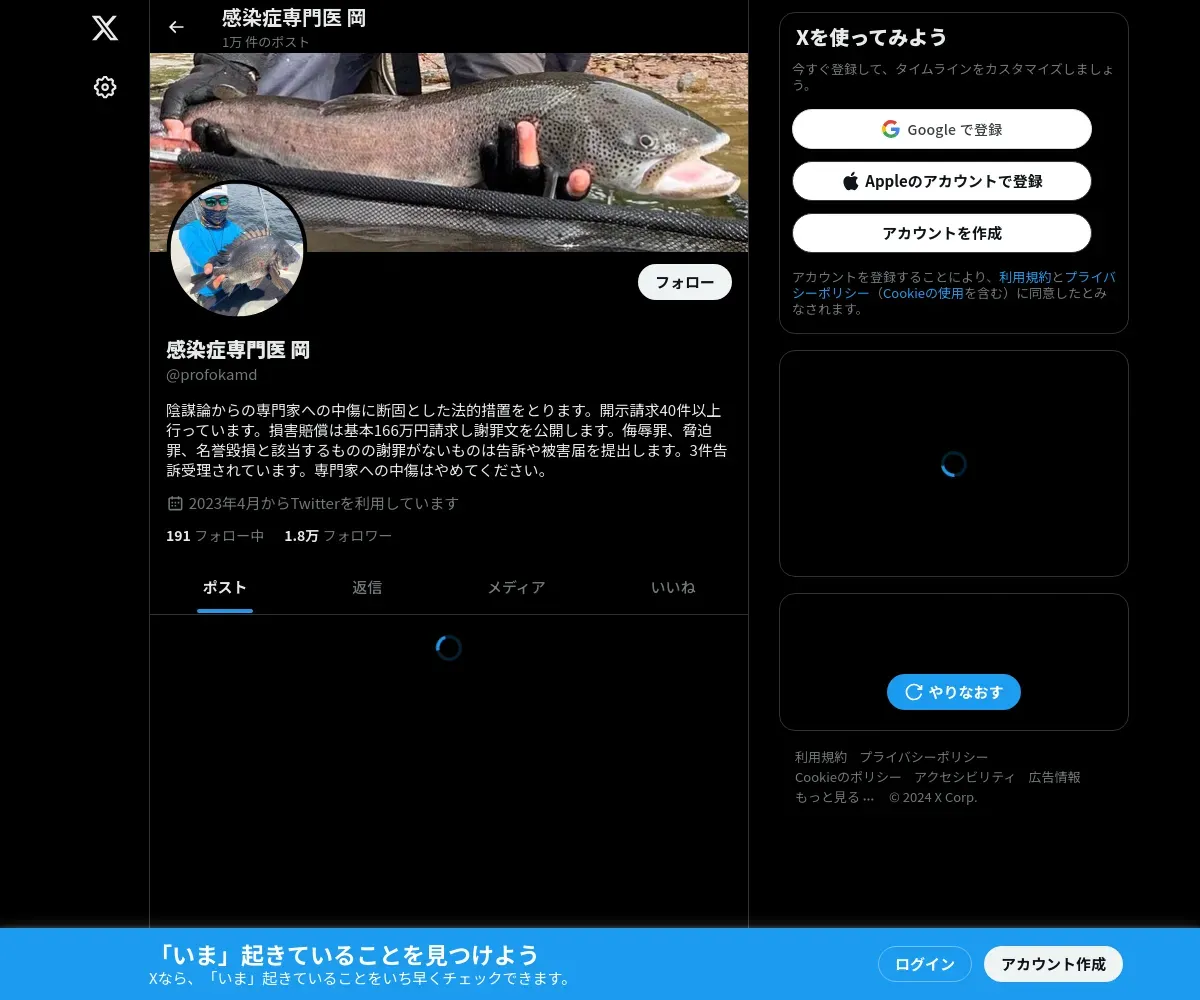Screen dimensions: 1200x1000
Task: Click © 2024 X Corp. text
Action: click(933, 797)
